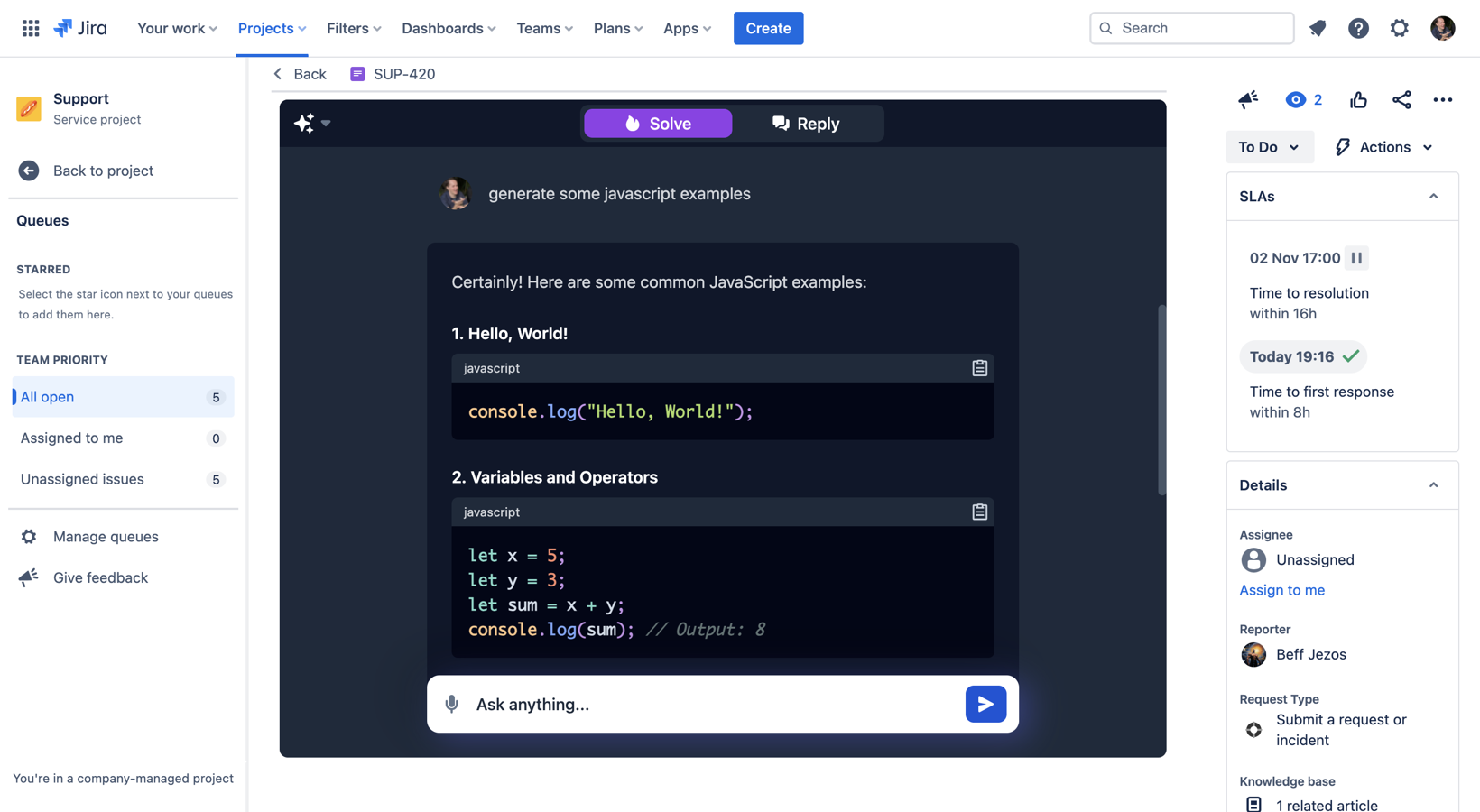Like the issue with thumbs up
Viewport: 1480px width, 812px height.
click(1358, 99)
